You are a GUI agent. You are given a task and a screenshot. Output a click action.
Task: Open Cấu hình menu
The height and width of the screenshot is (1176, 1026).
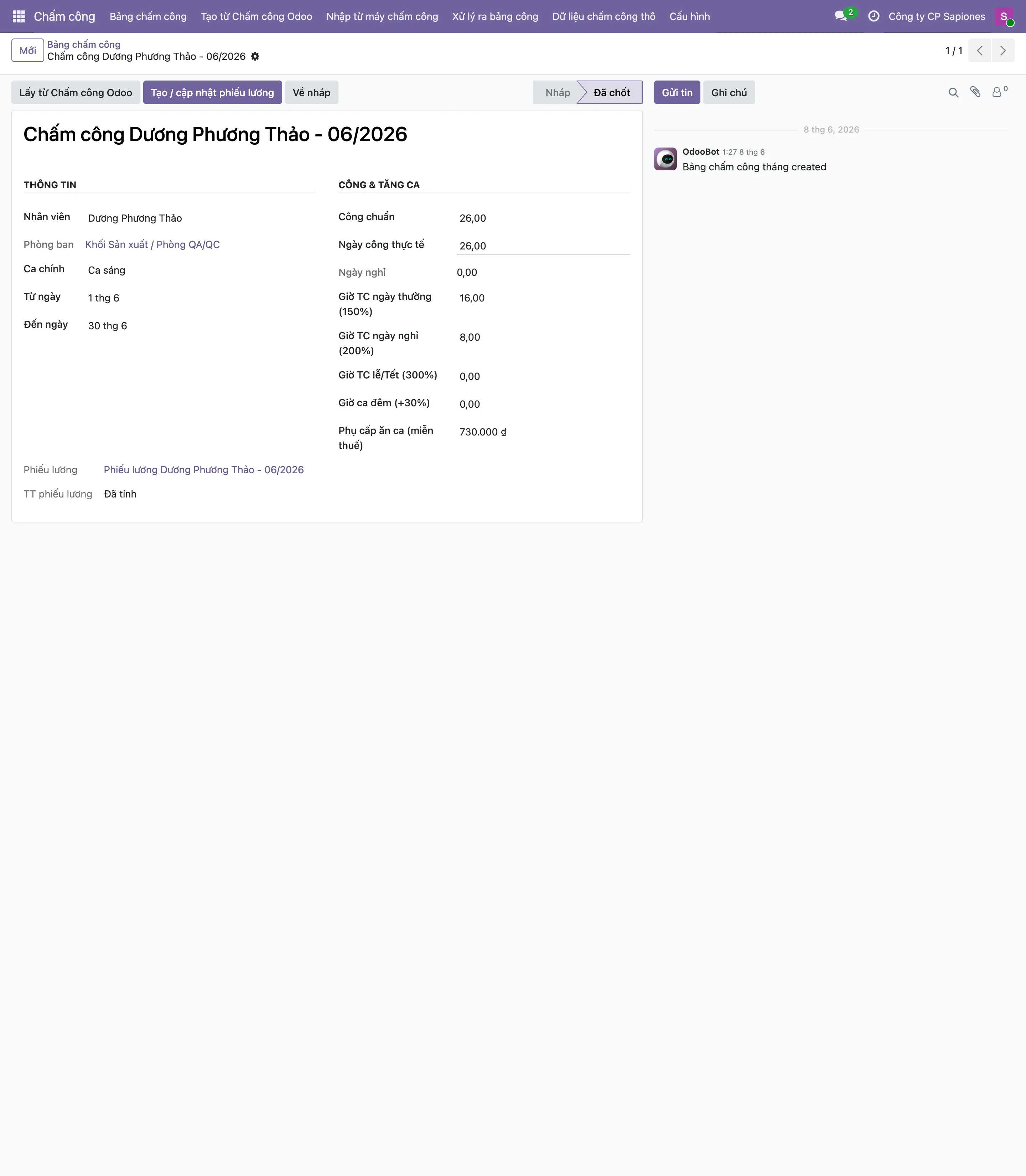(x=689, y=17)
